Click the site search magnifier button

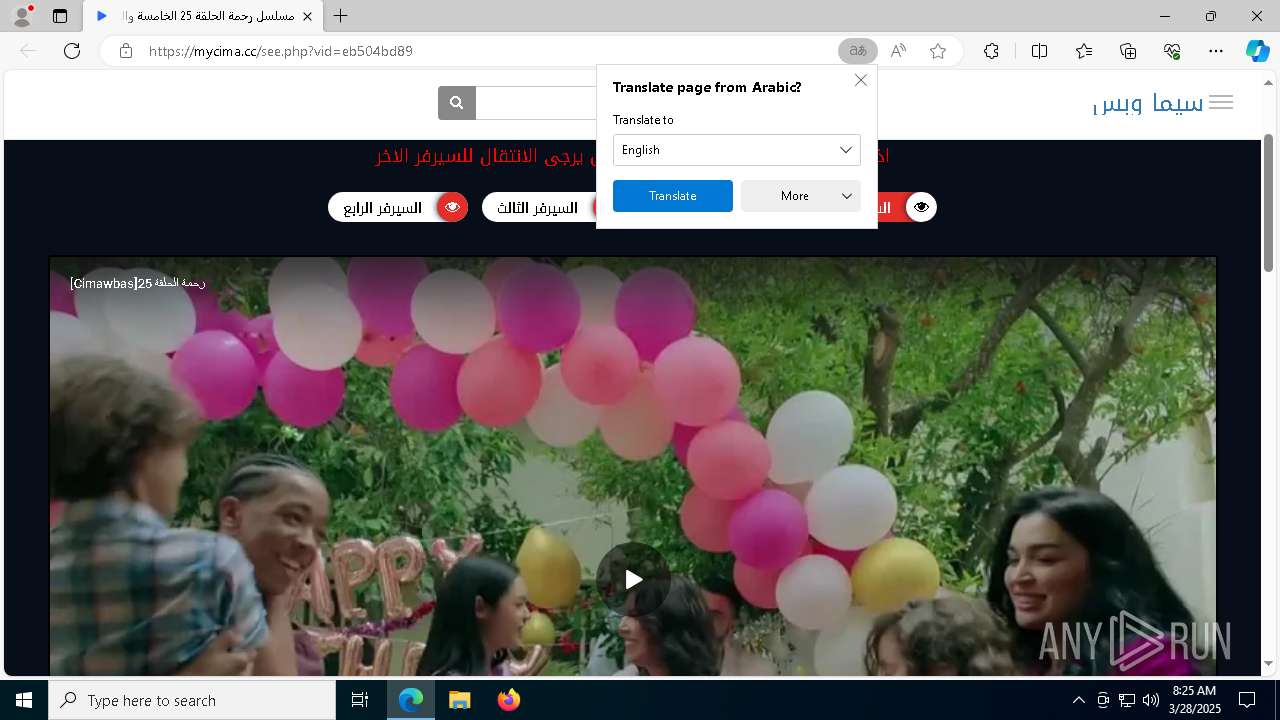[457, 103]
